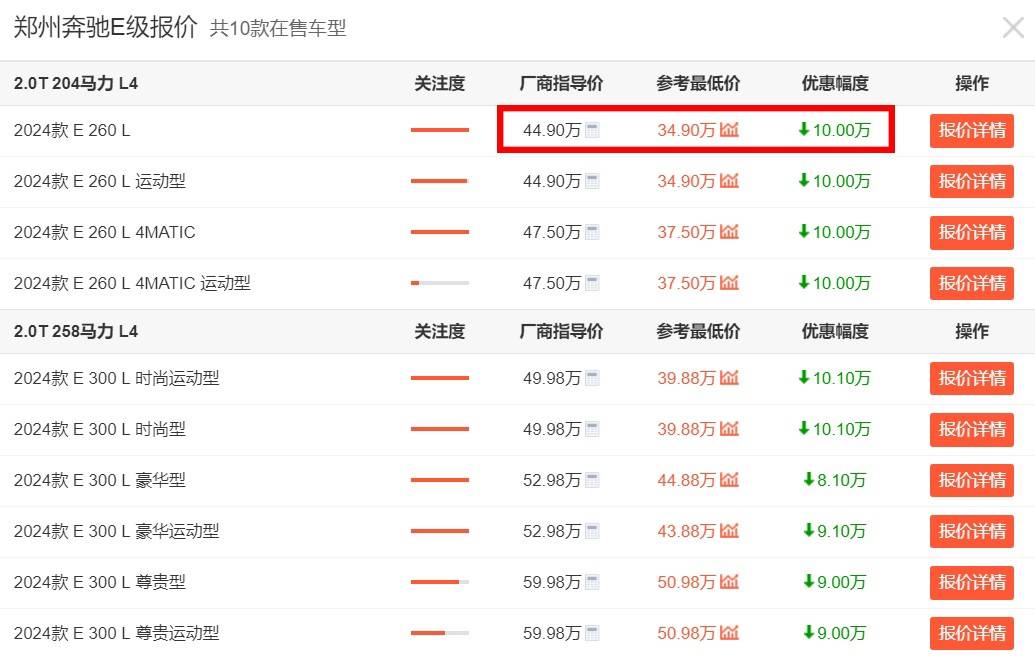Screen dimensions: 1035x657
Task: Click calculator icon in E 260 L row
Action: [x=592, y=130]
